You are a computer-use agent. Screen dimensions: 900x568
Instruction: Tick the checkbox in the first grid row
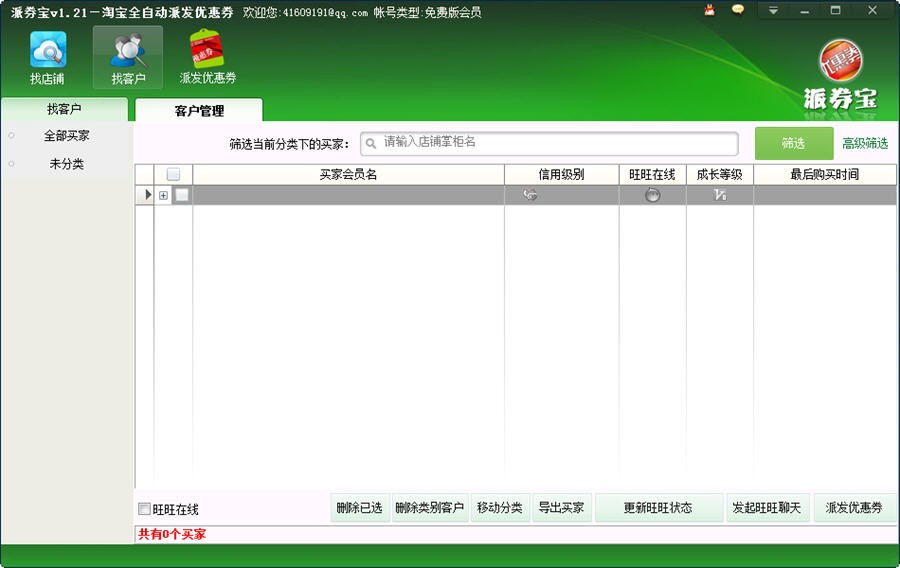182,195
